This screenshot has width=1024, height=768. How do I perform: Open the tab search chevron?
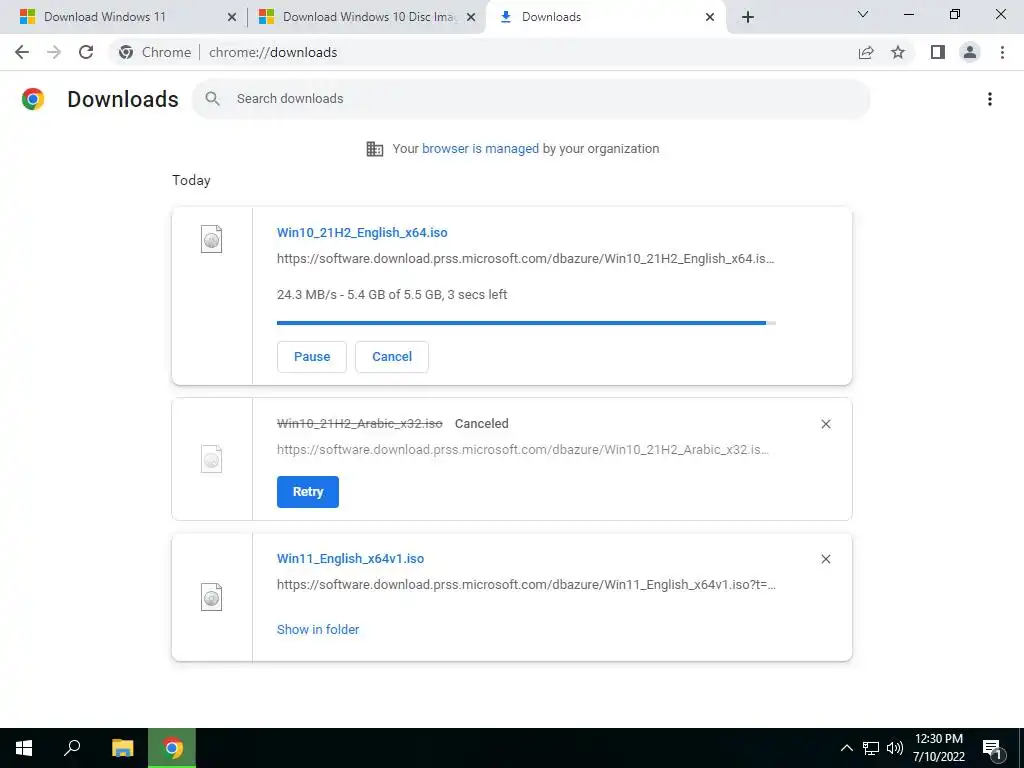[x=863, y=14]
